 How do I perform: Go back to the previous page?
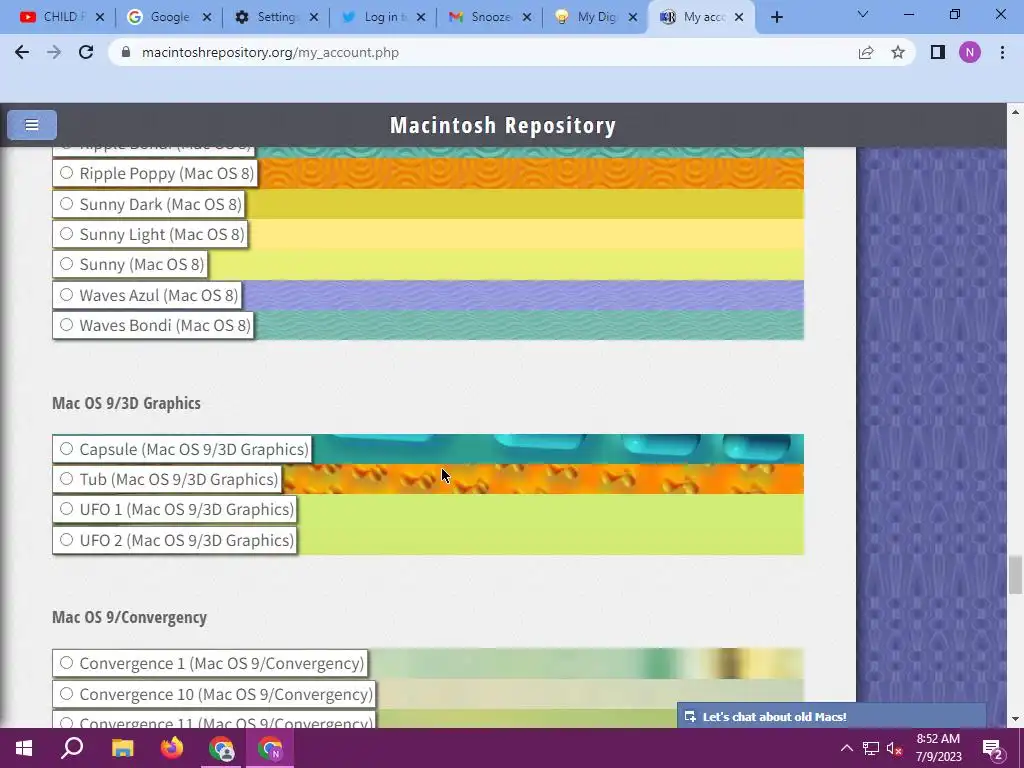(22, 52)
